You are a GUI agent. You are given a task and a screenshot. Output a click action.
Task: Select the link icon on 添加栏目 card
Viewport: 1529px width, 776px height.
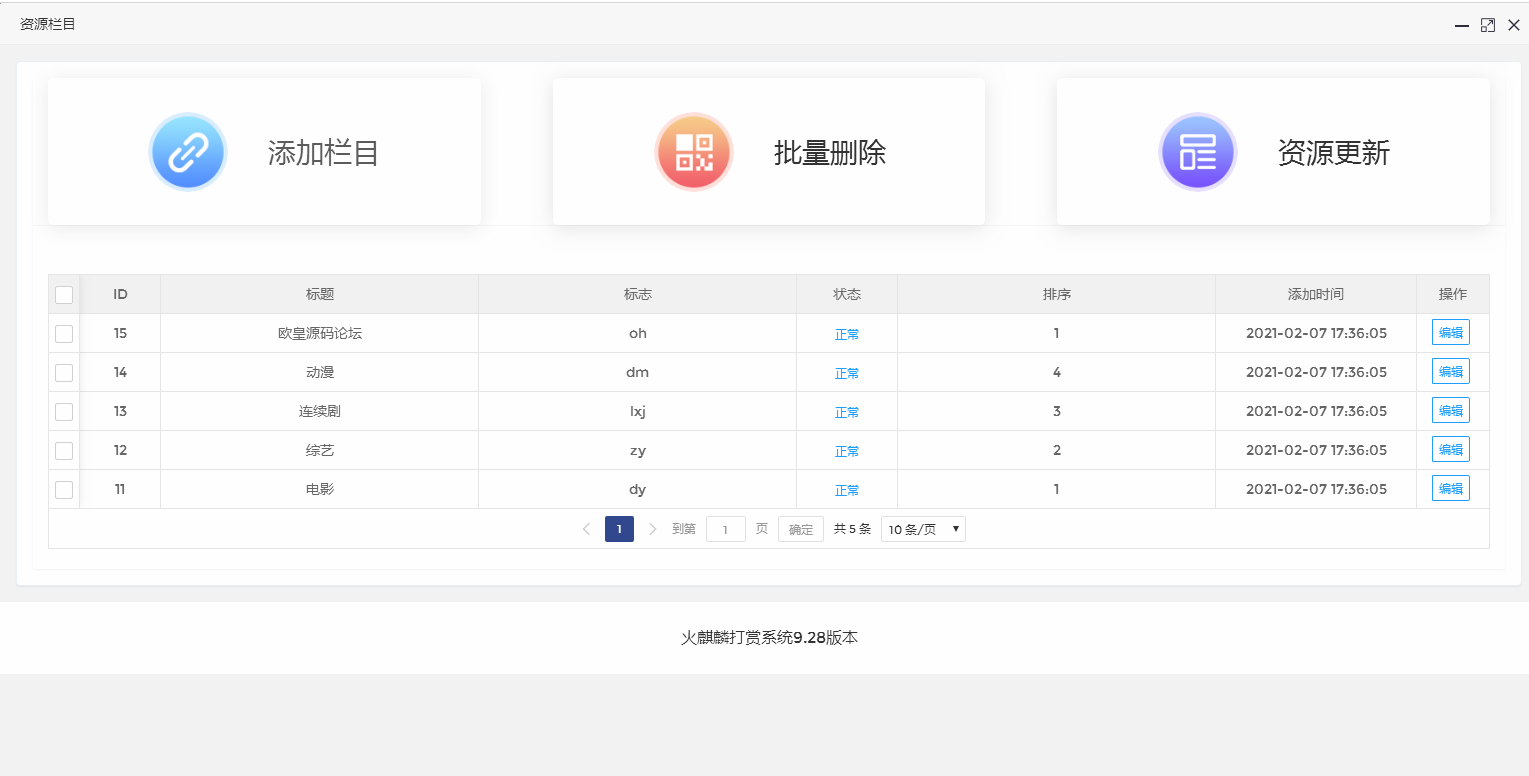point(187,151)
